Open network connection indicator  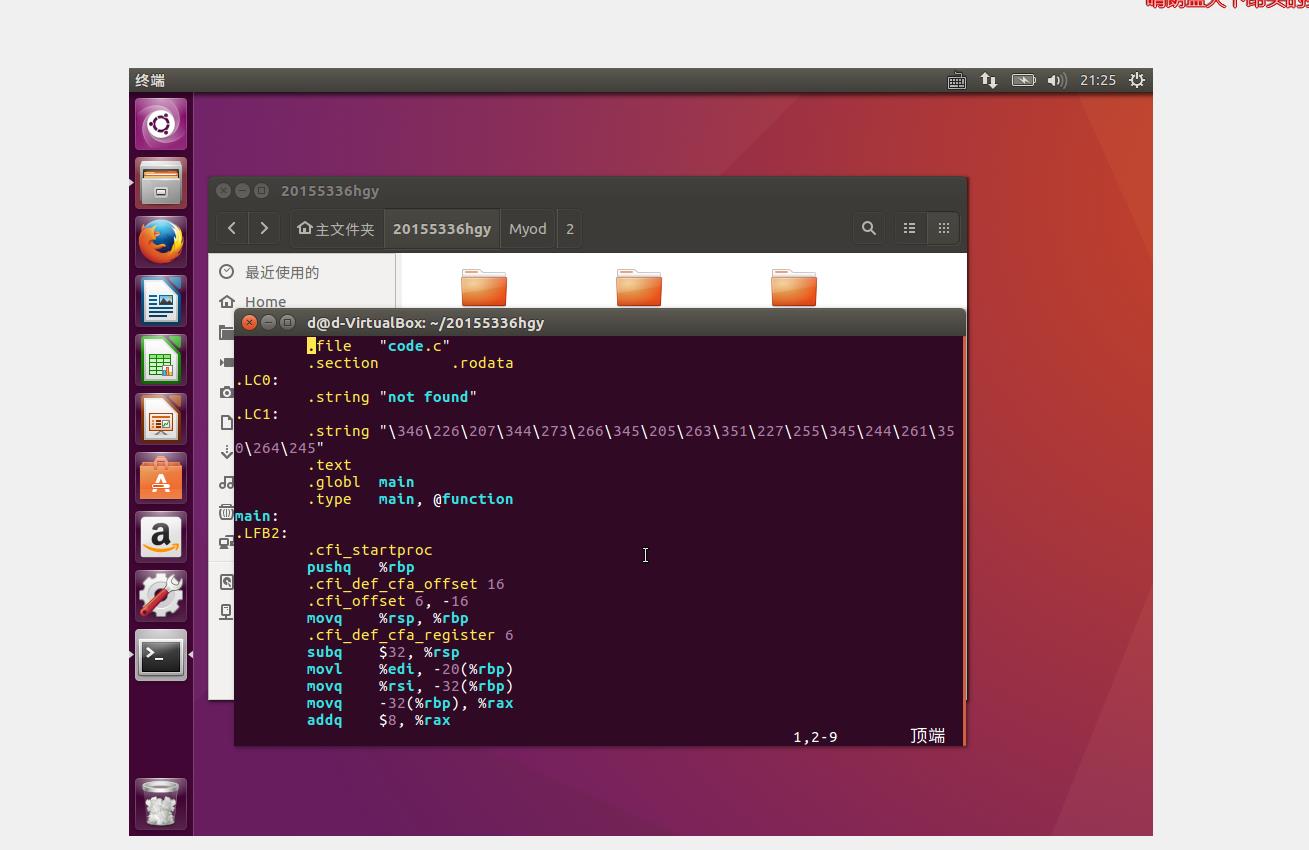[x=989, y=81]
